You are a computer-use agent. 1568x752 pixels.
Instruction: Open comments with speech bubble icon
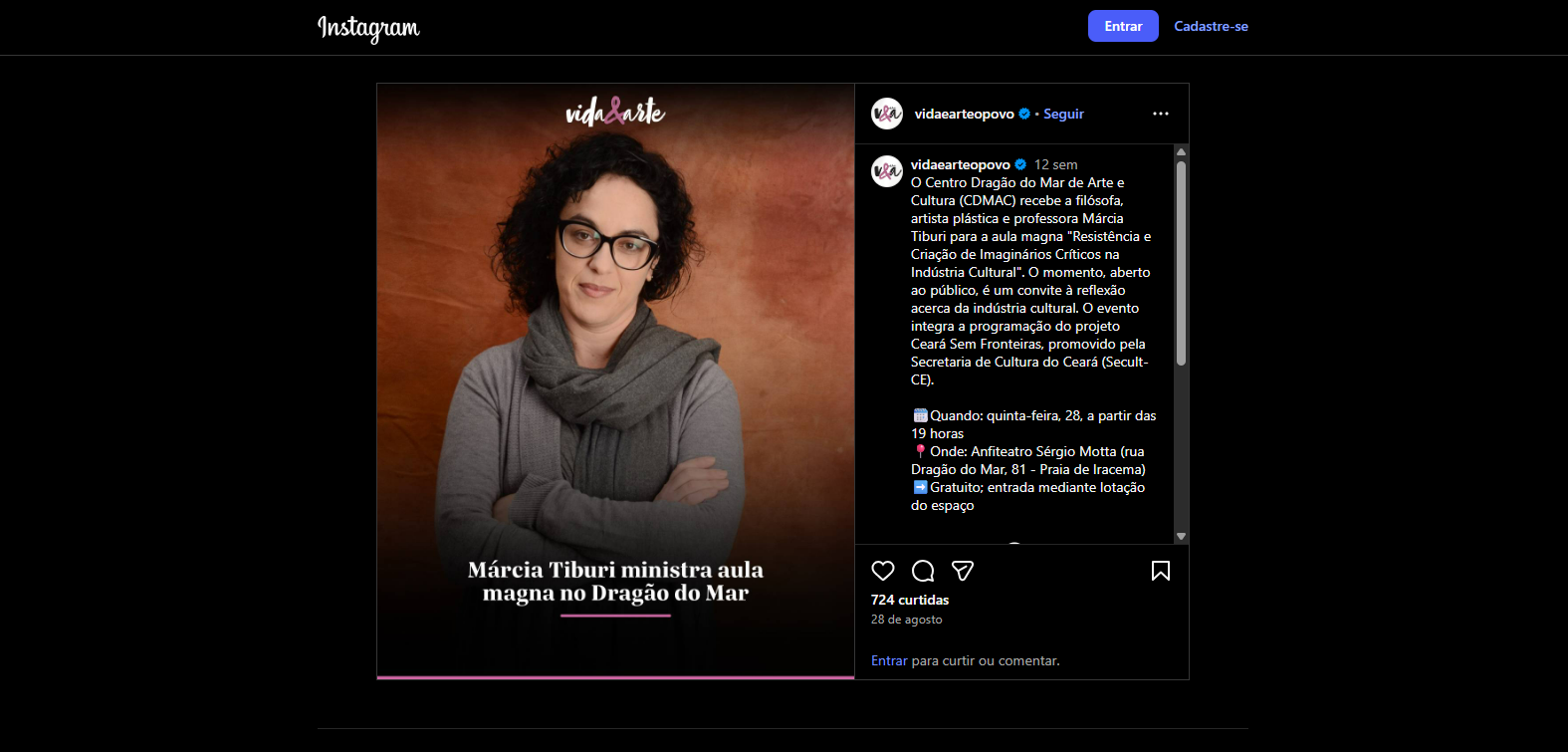923,571
